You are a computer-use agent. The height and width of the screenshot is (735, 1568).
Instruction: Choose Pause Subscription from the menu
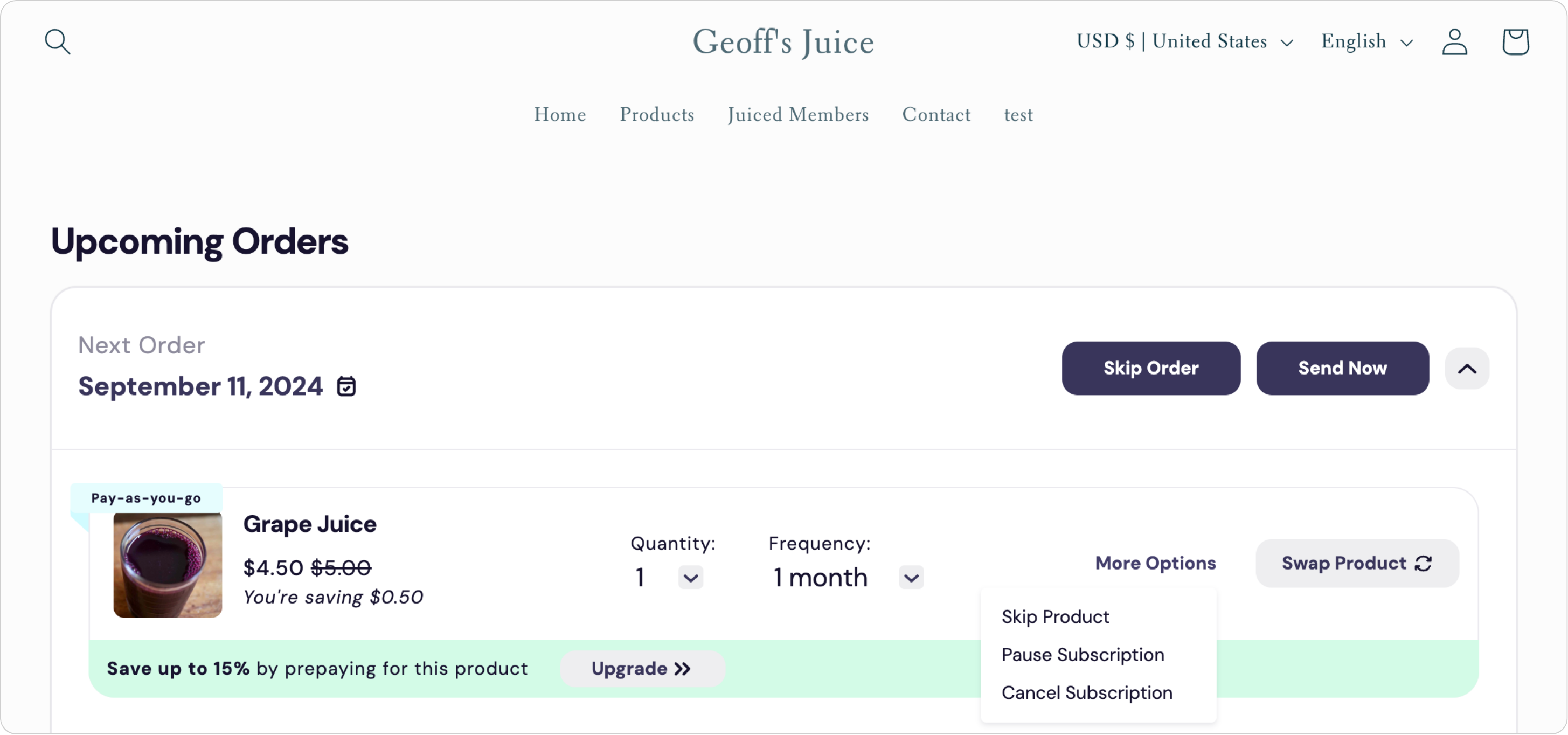pyautogui.click(x=1083, y=655)
